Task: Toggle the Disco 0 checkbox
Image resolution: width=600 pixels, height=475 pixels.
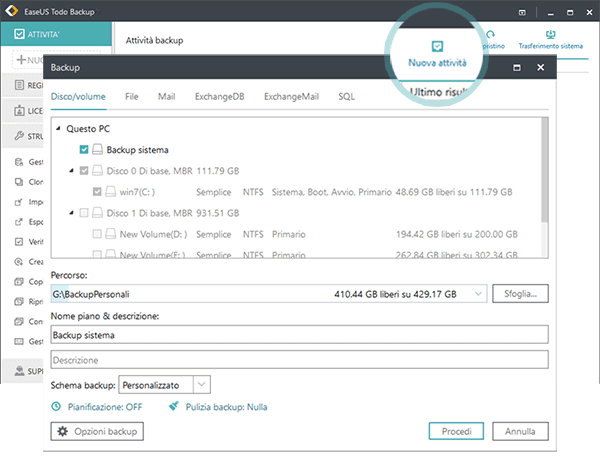Action: pos(84,170)
